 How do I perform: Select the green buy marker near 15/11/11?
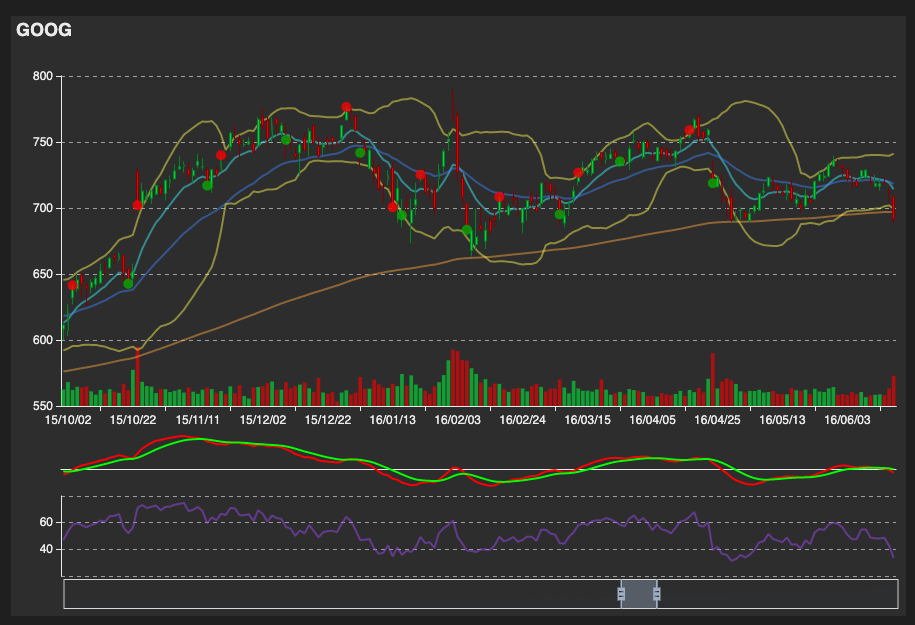207,186
